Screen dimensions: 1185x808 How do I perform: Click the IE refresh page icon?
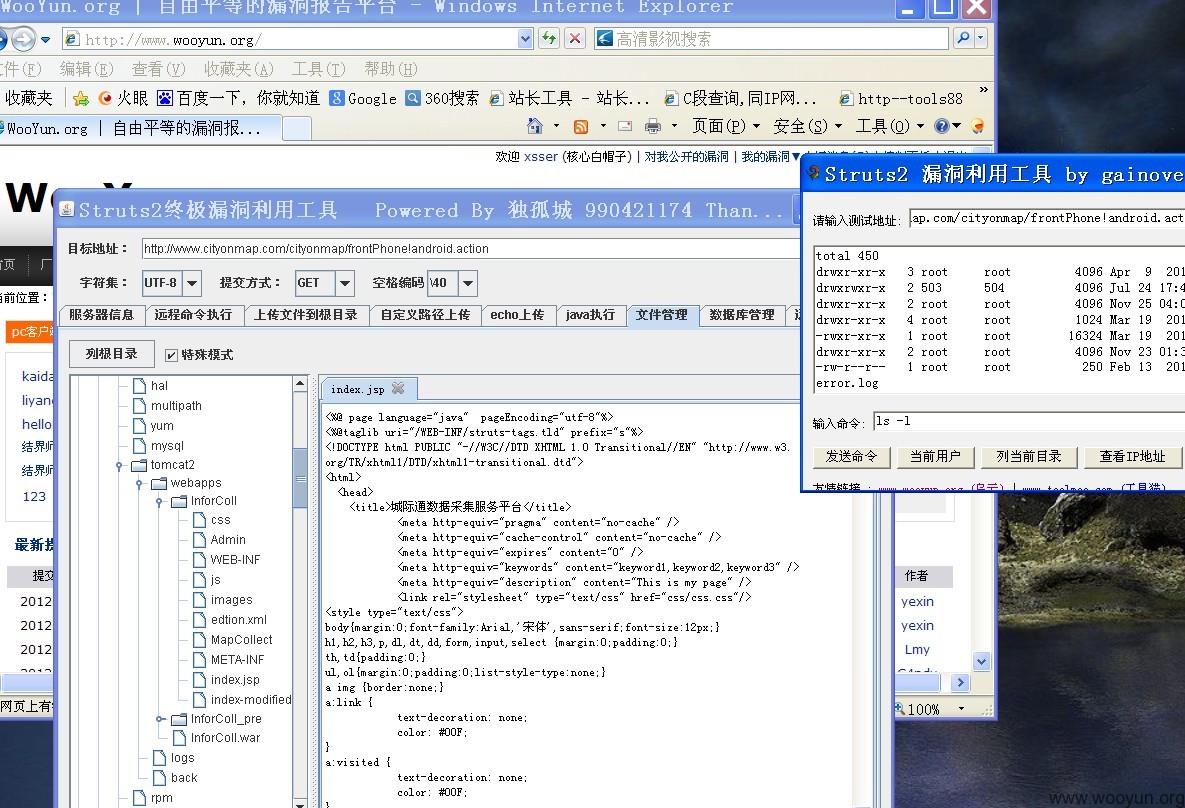coord(549,38)
